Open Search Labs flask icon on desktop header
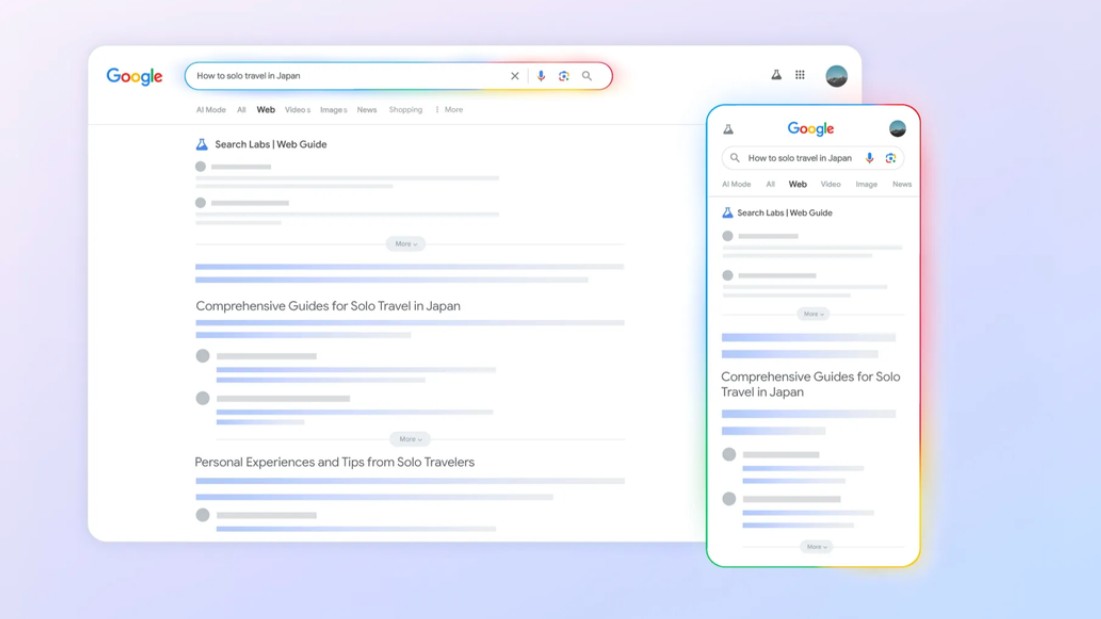Image resolution: width=1101 pixels, height=619 pixels. (x=776, y=74)
